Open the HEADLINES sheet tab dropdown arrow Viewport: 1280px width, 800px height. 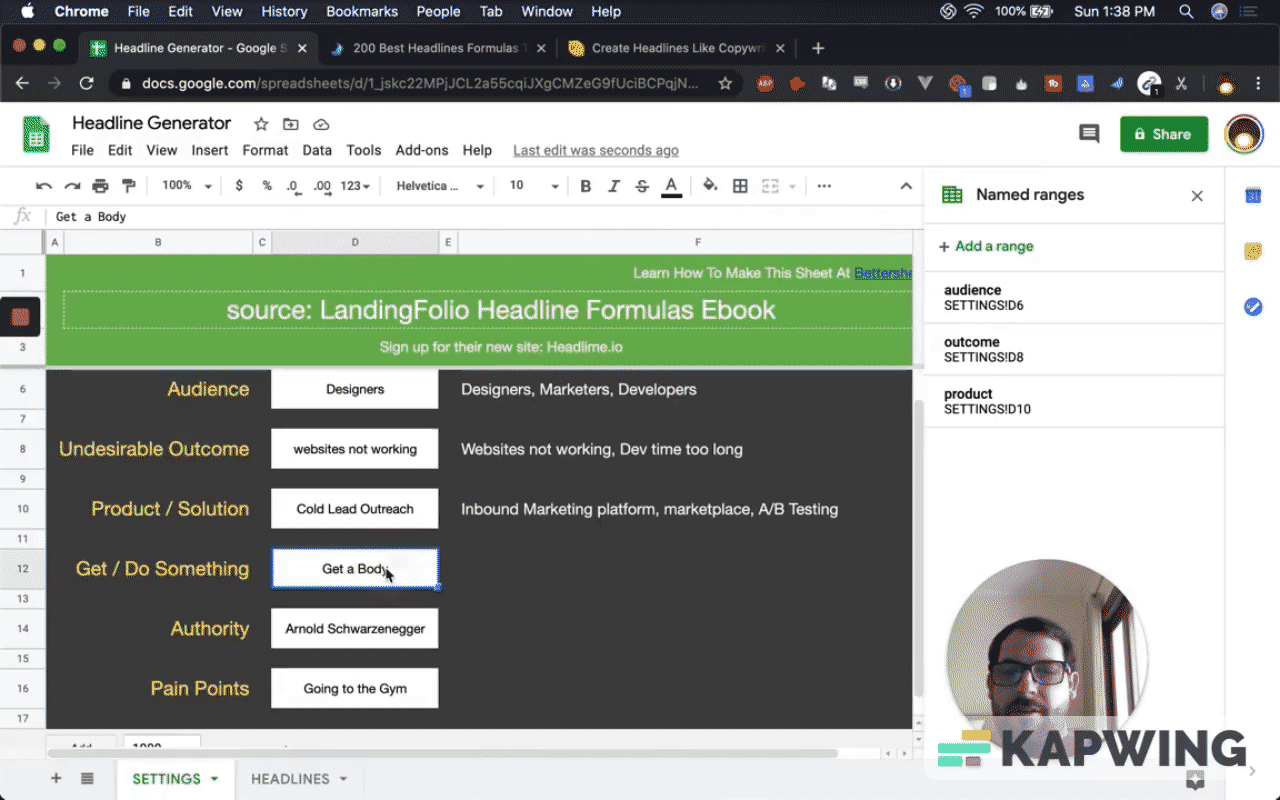(x=343, y=779)
